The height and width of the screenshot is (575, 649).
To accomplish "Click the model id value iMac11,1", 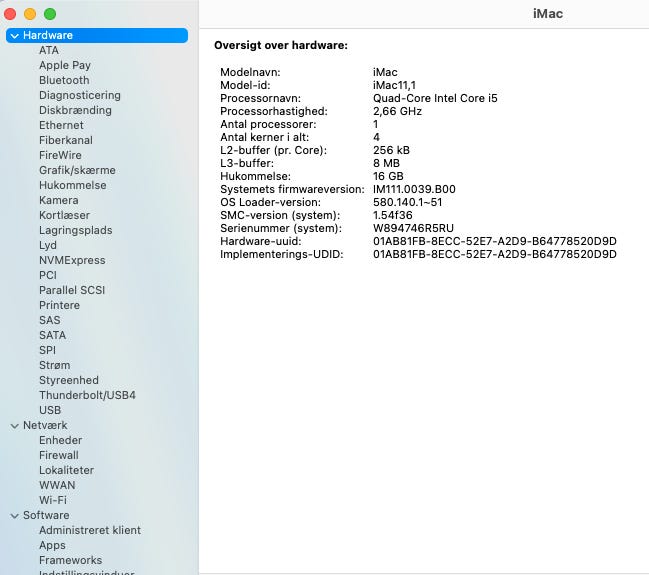I will click(x=394, y=86).
